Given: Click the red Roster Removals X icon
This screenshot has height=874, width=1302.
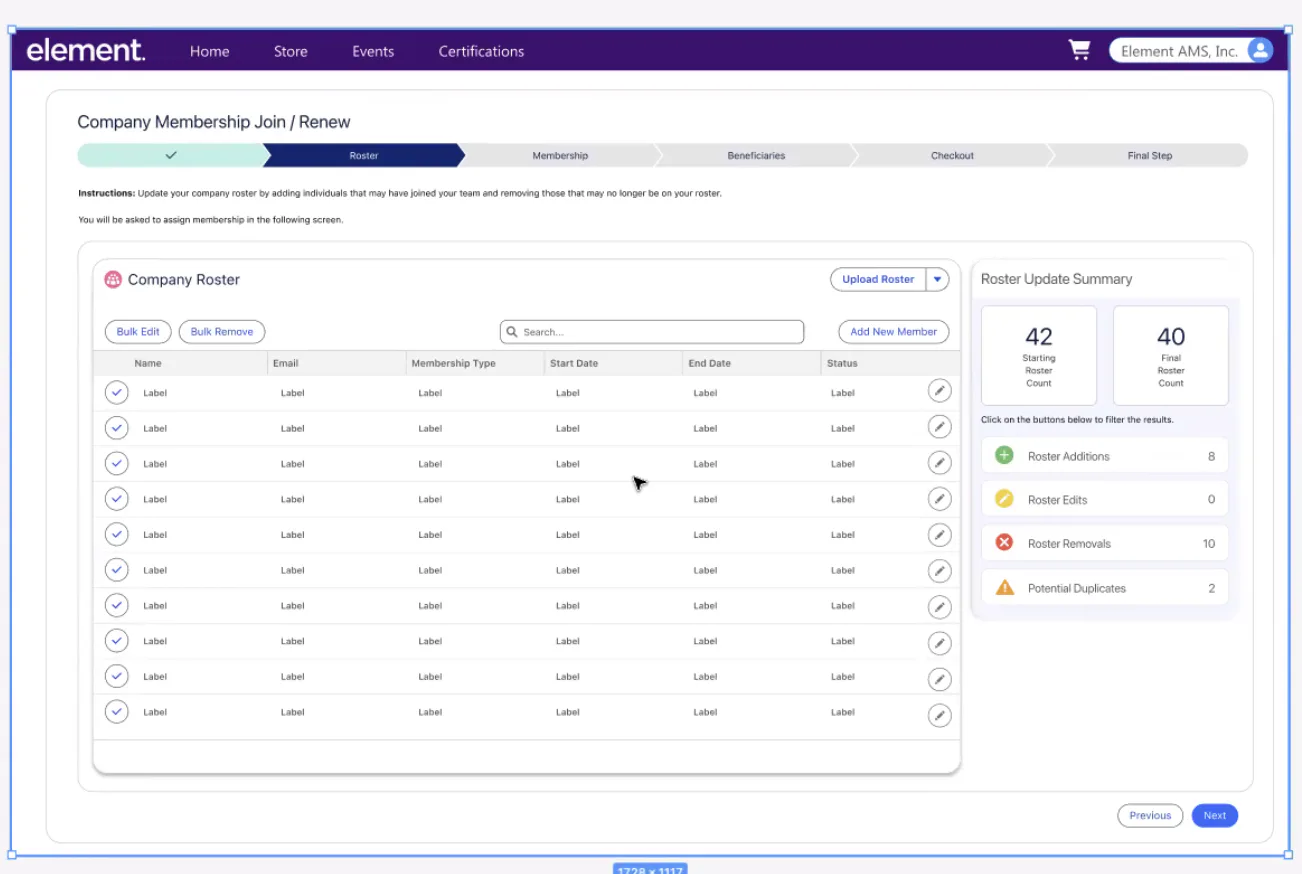Looking at the screenshot, I should click(x=1004, y=543).
